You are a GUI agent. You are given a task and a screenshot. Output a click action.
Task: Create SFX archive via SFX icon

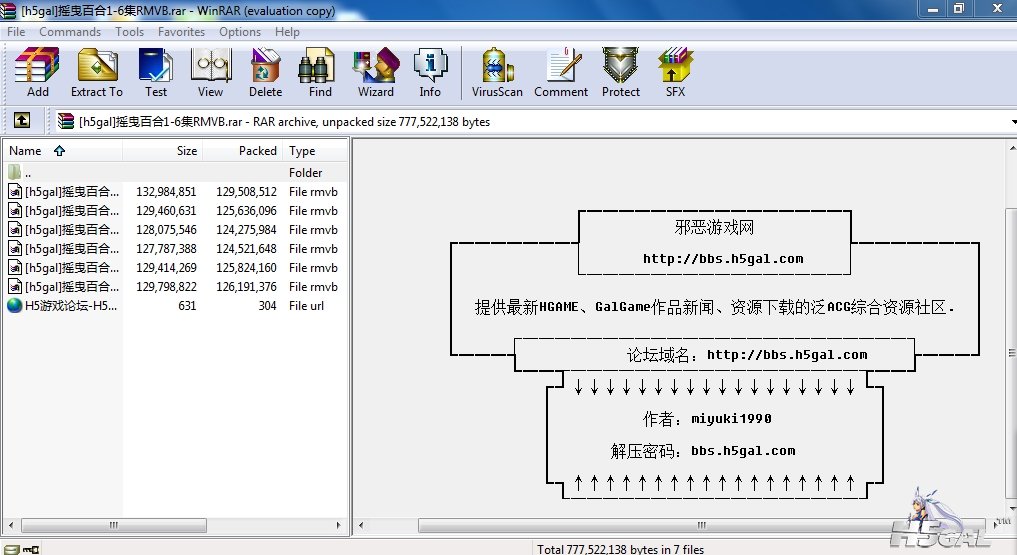[675, 73]
